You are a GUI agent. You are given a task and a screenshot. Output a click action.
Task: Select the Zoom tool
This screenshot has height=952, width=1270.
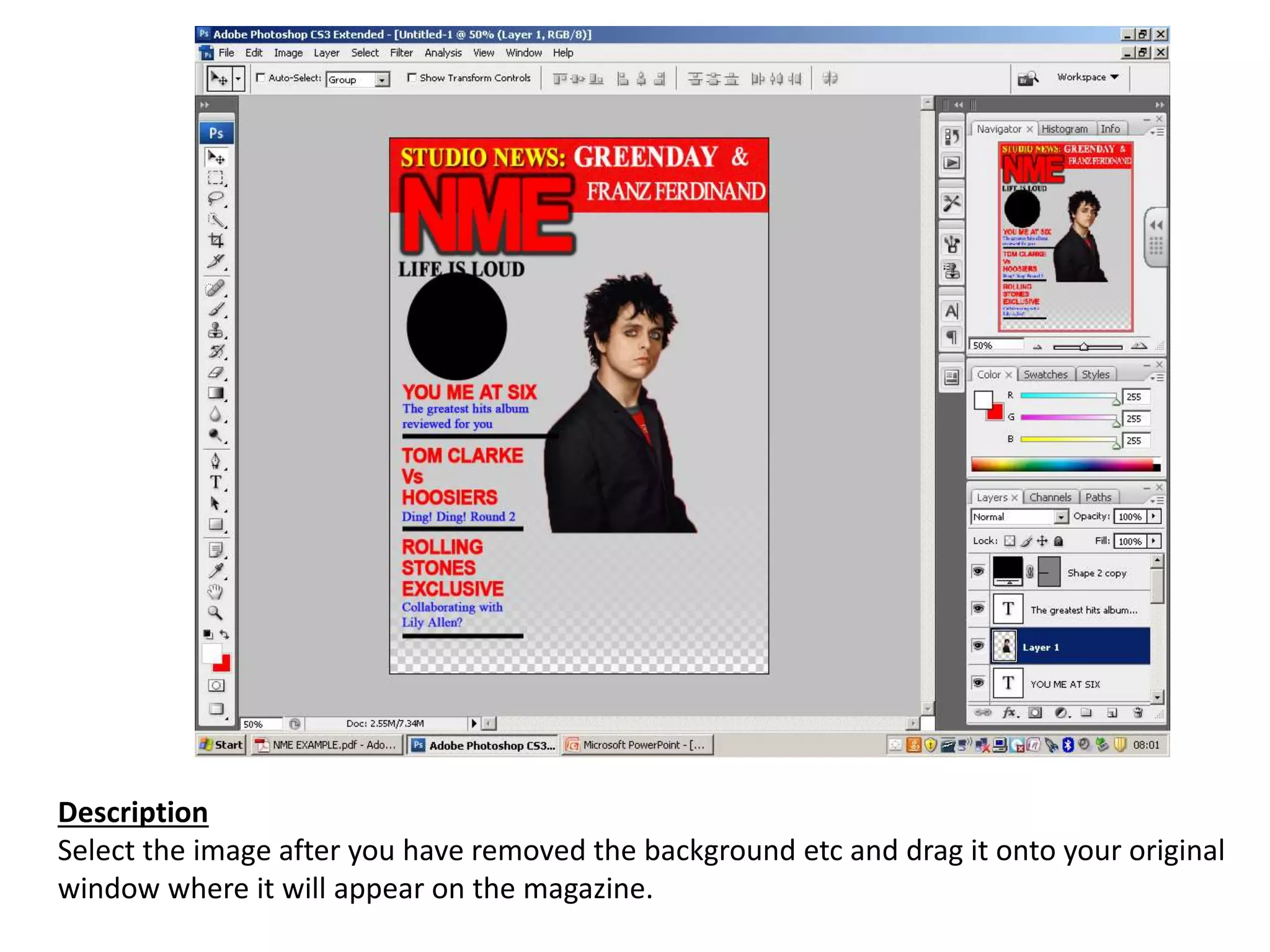(216, 613)
